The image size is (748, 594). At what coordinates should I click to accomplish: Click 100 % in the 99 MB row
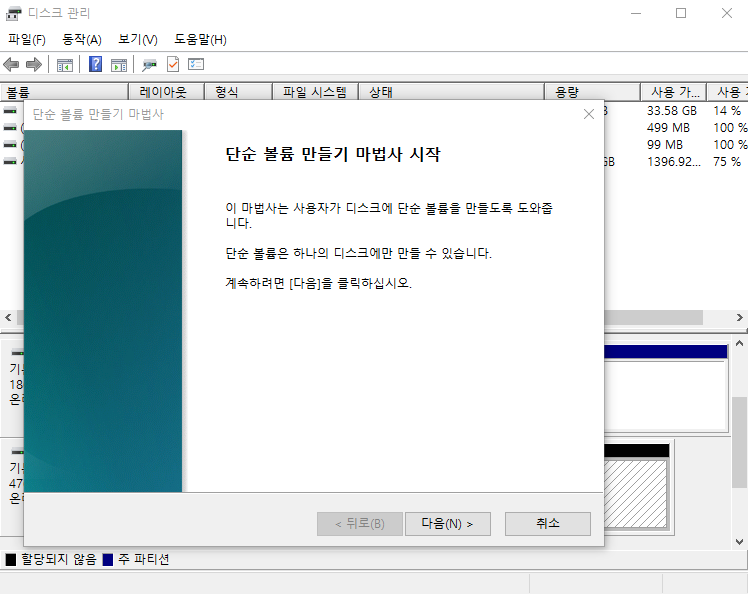tap(730, 145)
